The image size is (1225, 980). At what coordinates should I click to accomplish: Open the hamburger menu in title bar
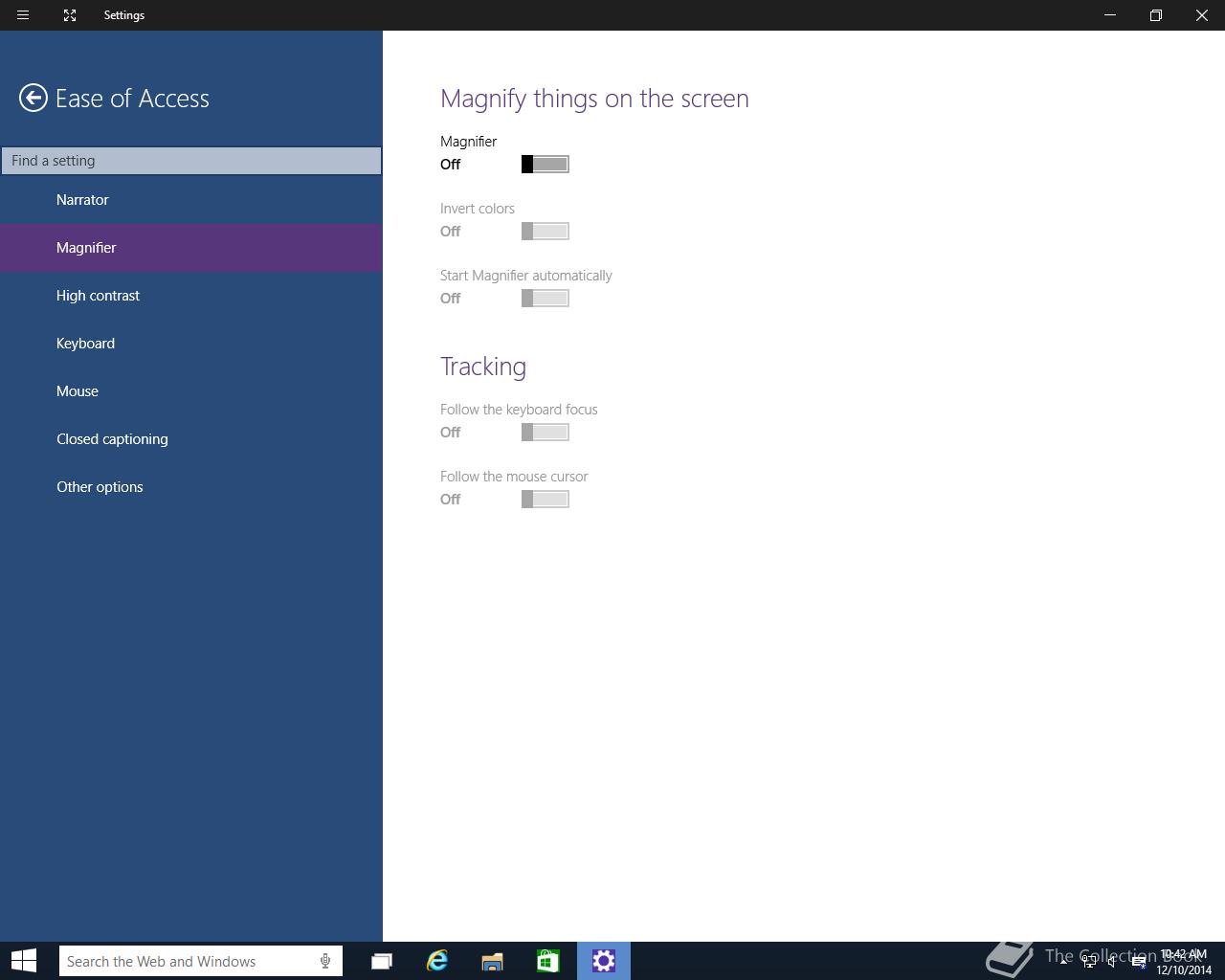pyautogui.click(x=23, y=15)
